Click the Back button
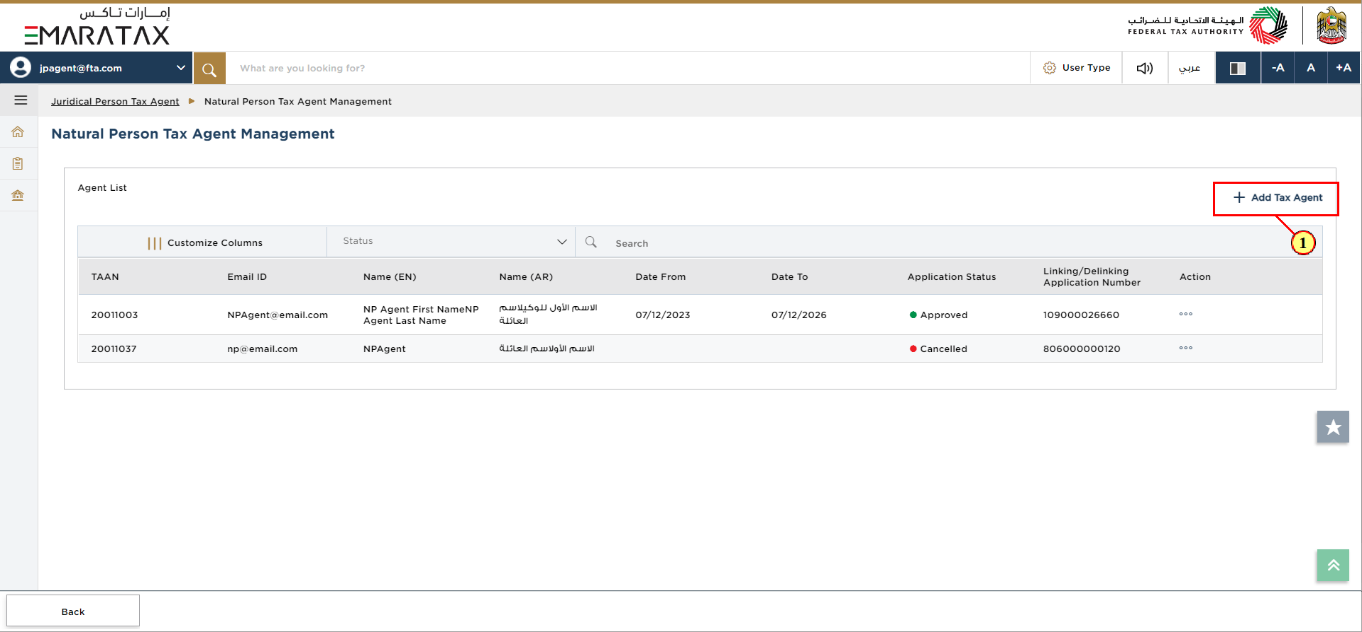The width and height of the screenshot is (1362, 632). [x=73, y=611]
